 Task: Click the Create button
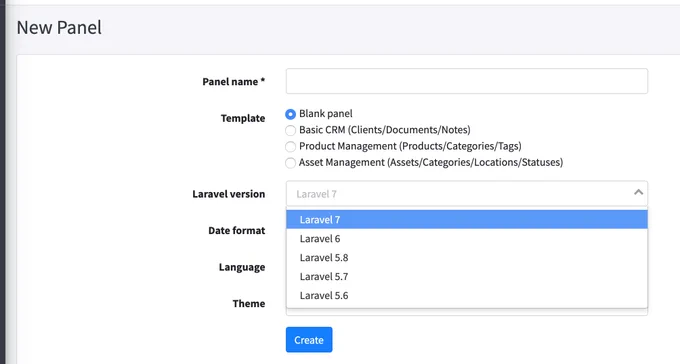[309, 340]
